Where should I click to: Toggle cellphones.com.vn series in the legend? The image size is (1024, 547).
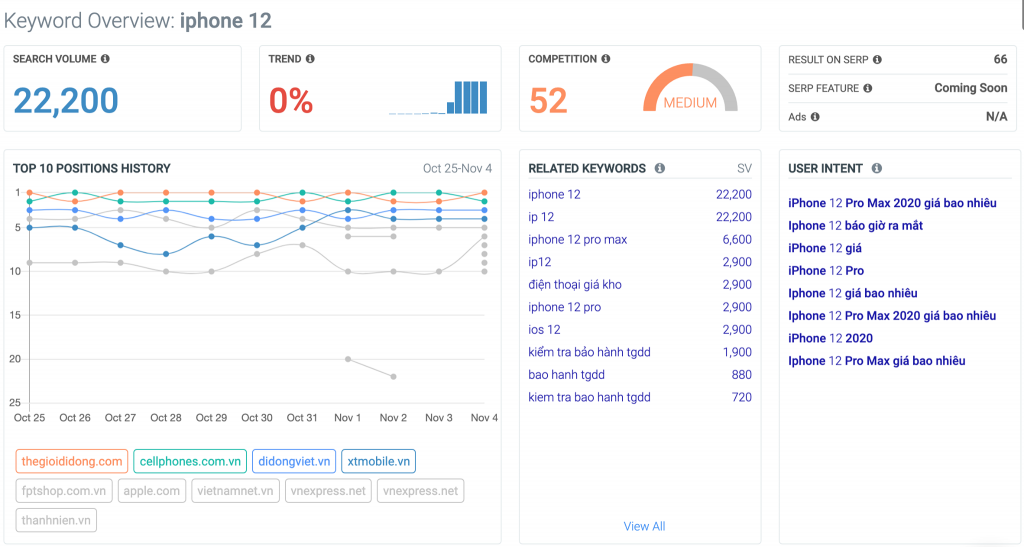pyautogui.click(x=189, y=461)
